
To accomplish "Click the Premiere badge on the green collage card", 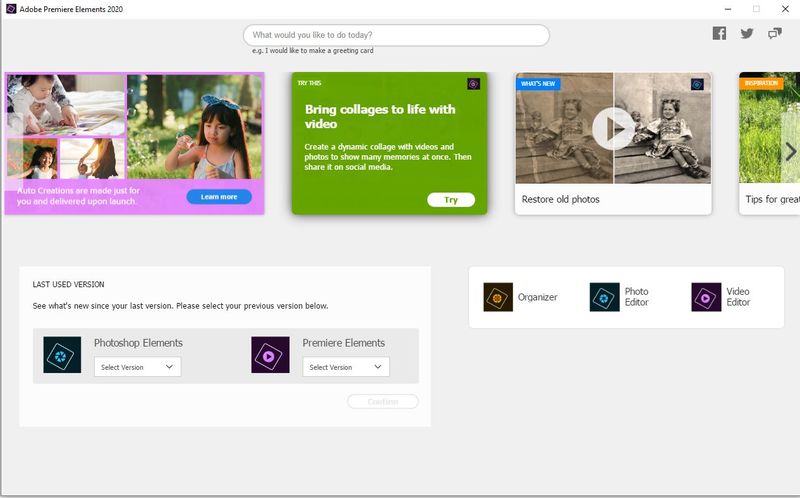I will (x=473, y=84).
